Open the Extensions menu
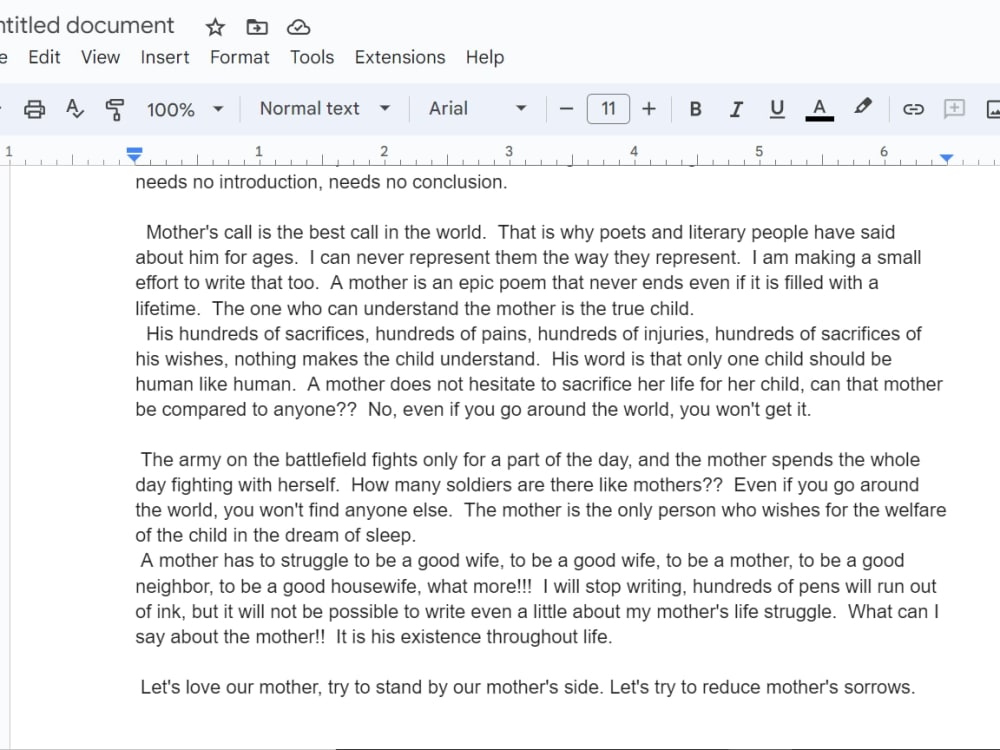The height and width of the screenshot is (750, 1000). pyautogui.click(x=400, y=57)
